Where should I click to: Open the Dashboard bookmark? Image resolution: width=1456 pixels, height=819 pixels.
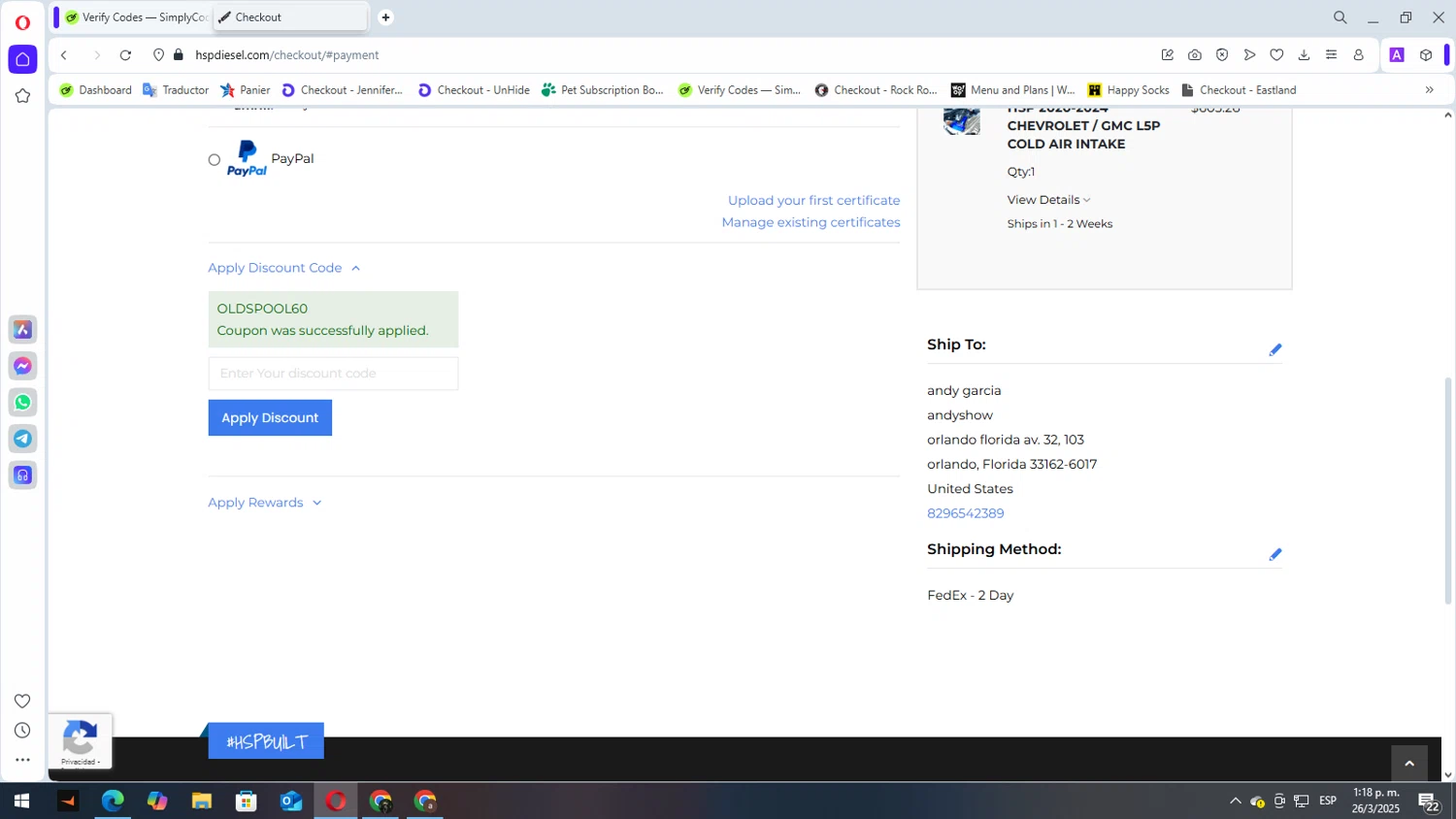click(96, 90)
